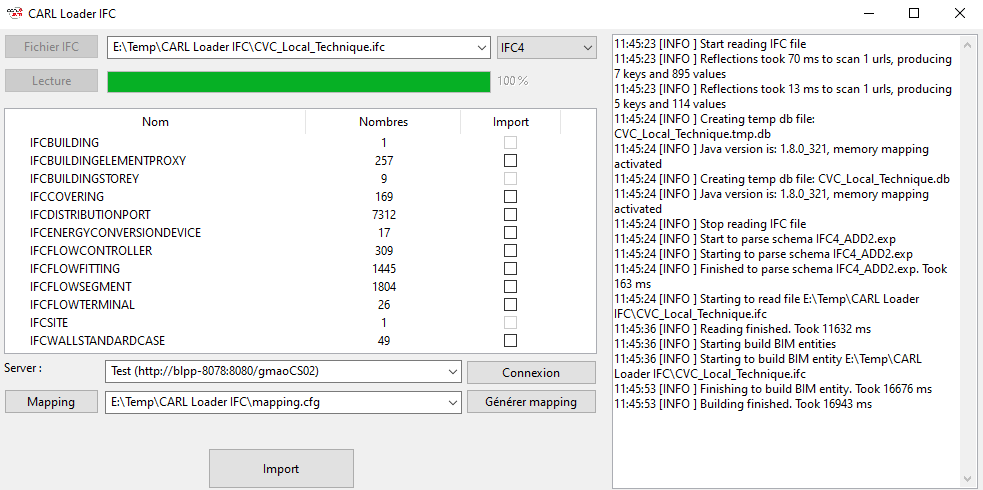Check the IFCFLOWFITTING import box
This screenshot has height=490, width=983.
pyautogui.click(x=510, y=269)
